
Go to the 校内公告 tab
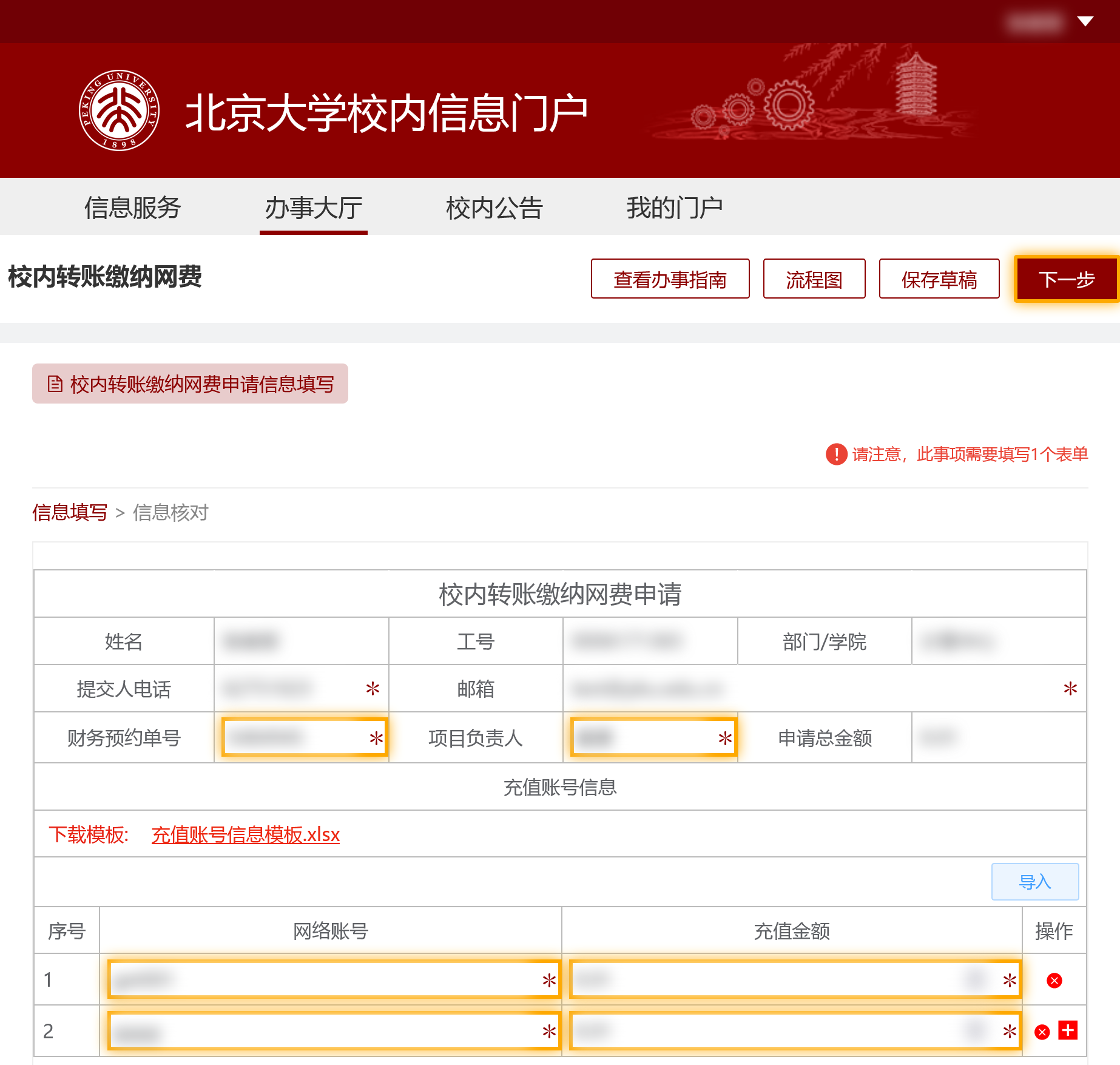(494, 208)
